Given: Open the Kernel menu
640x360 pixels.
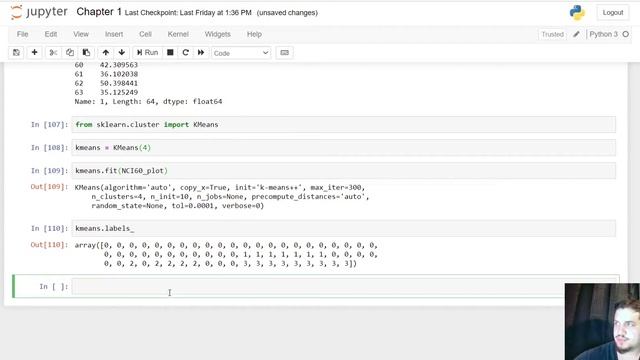Looking at the screenshot, I should 178,34.
